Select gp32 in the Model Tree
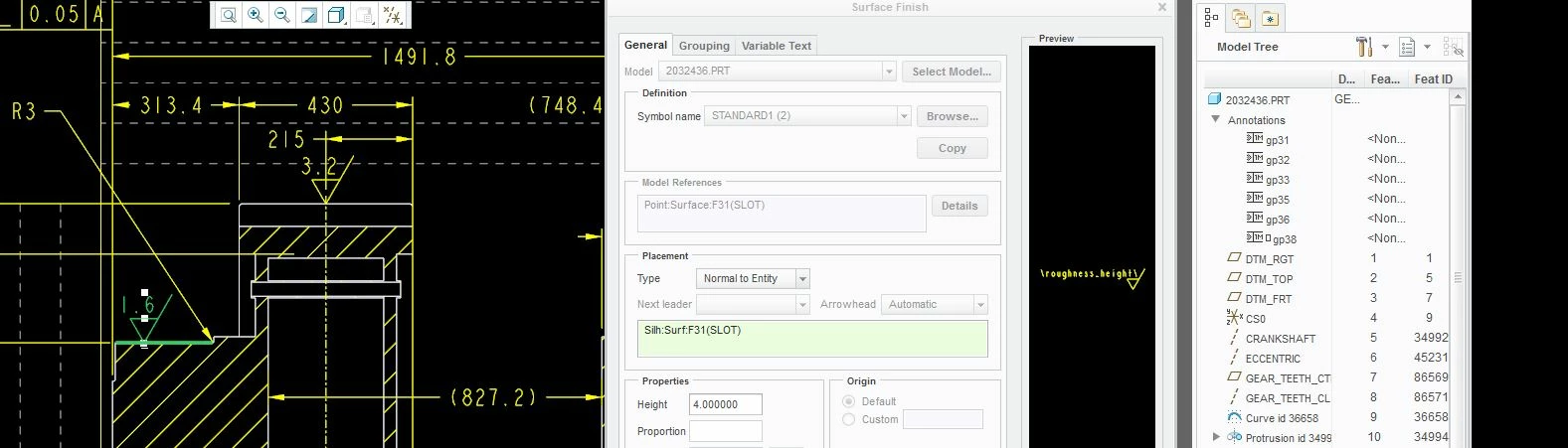Image resolution: width=1568 pixels, height=448 pixels. [1278, 159]
